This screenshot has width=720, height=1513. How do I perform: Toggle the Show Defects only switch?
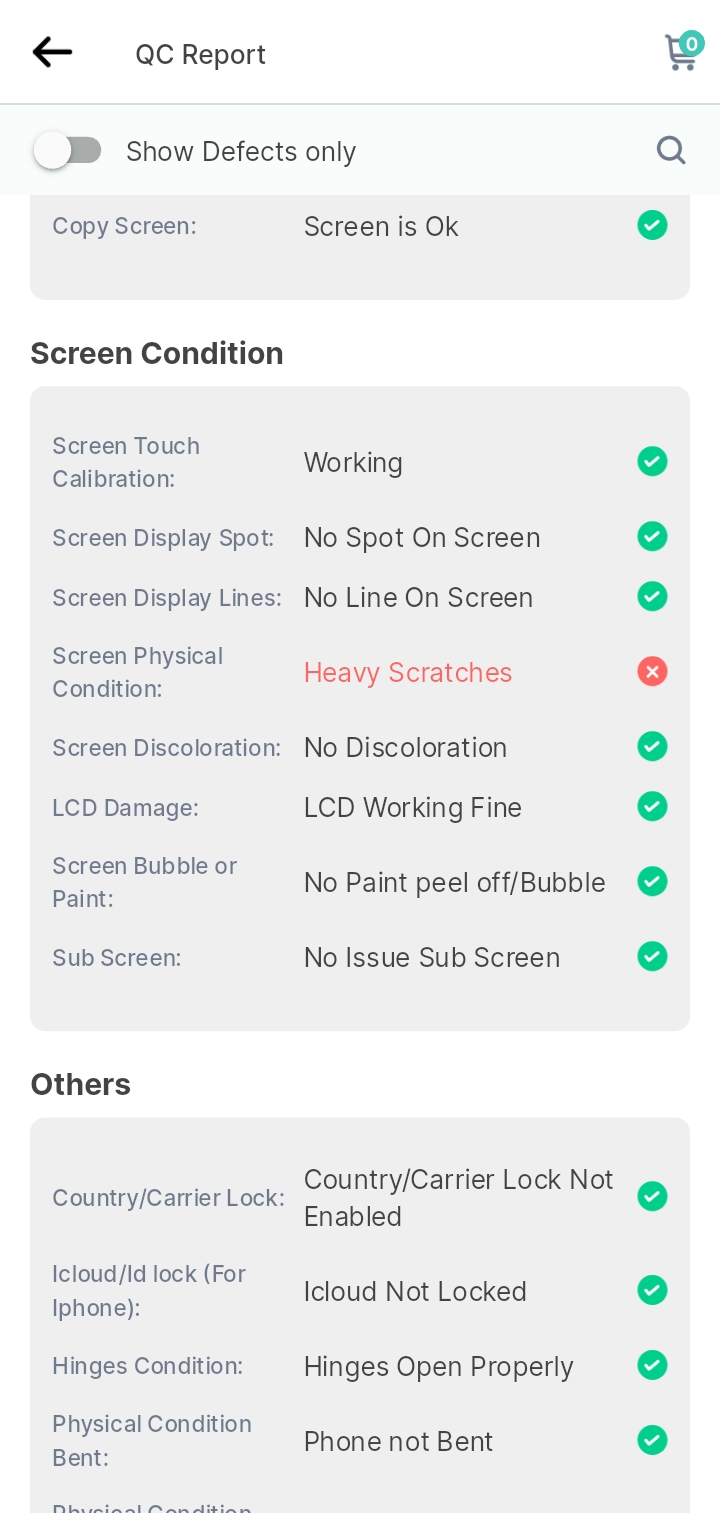tap(67, 151)
